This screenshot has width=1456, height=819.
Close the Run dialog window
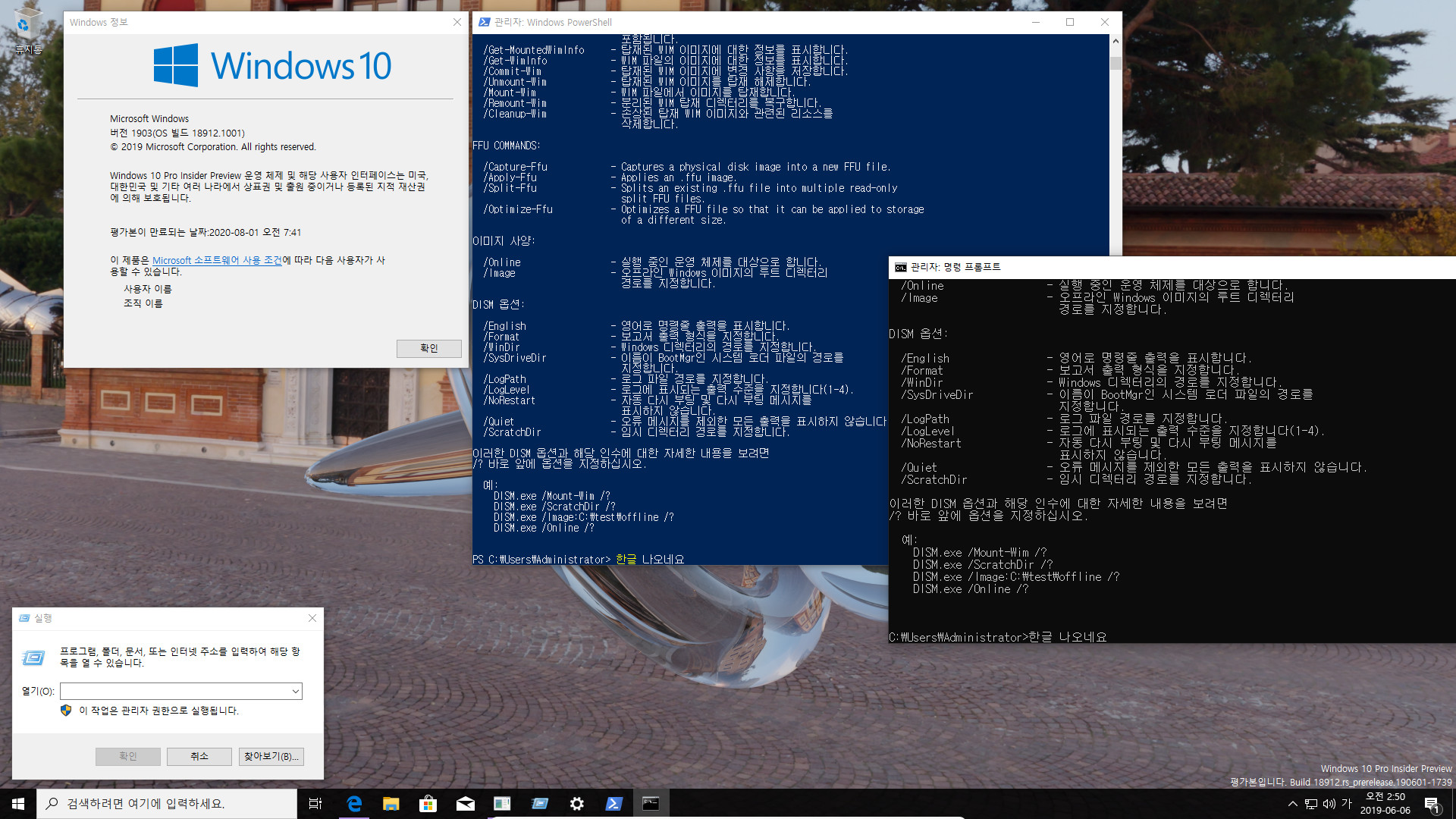click(312, 619)
